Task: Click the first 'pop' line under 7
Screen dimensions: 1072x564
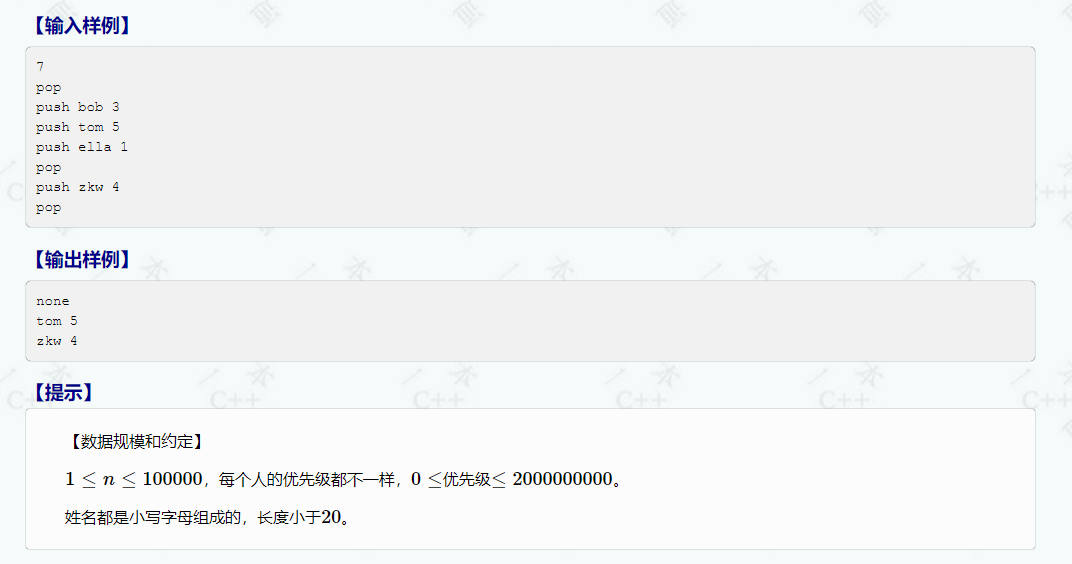Action: coord(49,88)
